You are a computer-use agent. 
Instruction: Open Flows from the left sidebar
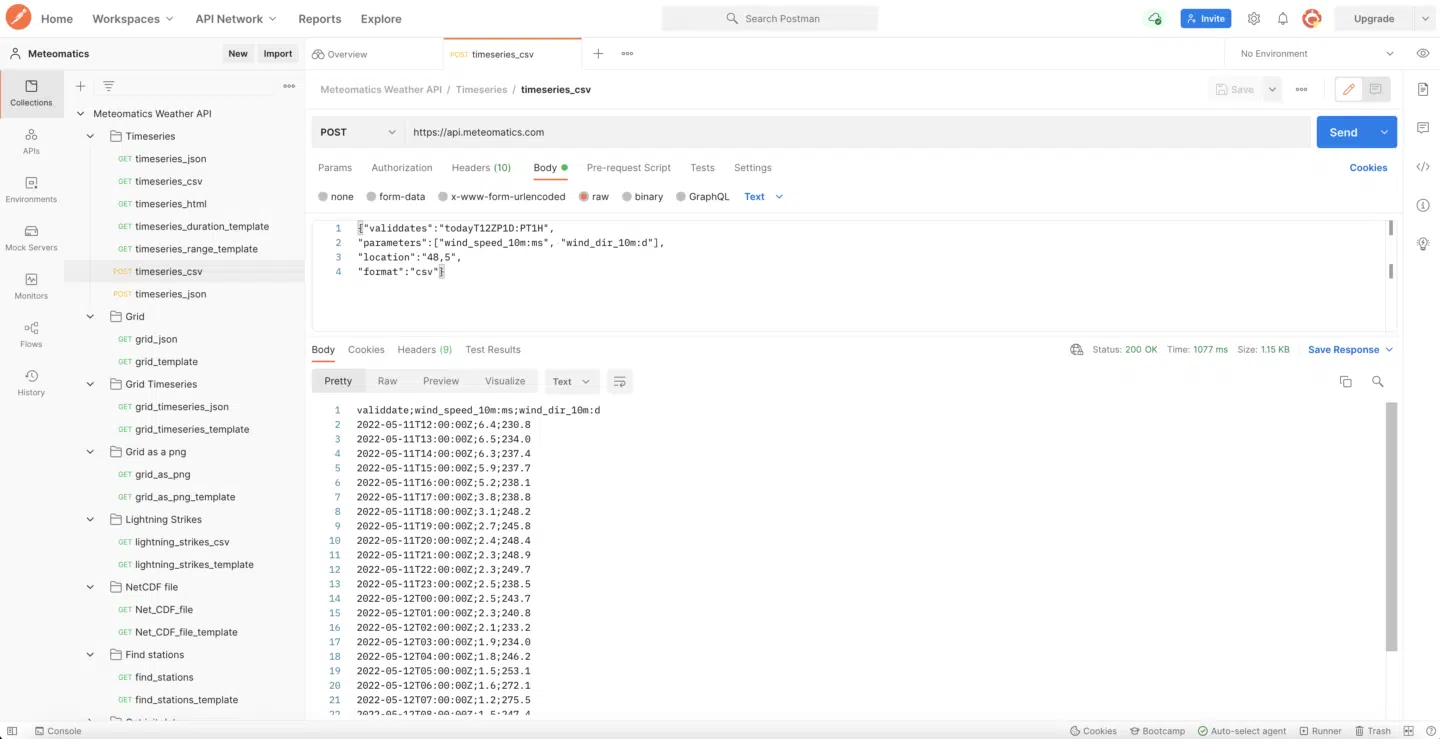pos(31,334)
